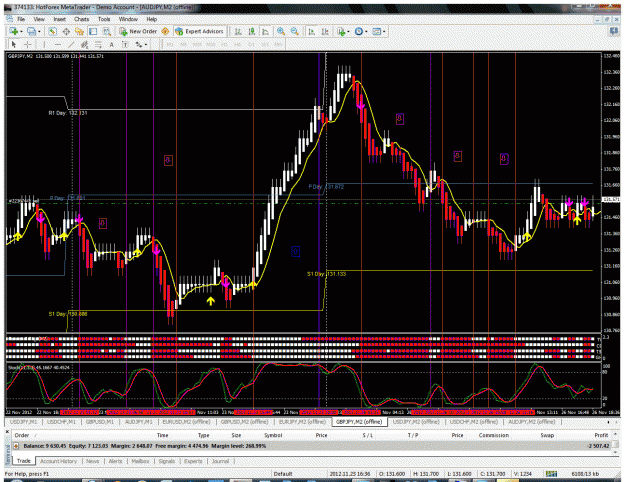The width and height of the screenshot is (625, 482).
Task: Sort trades by the Symbol column
Action: coord(273,435)
